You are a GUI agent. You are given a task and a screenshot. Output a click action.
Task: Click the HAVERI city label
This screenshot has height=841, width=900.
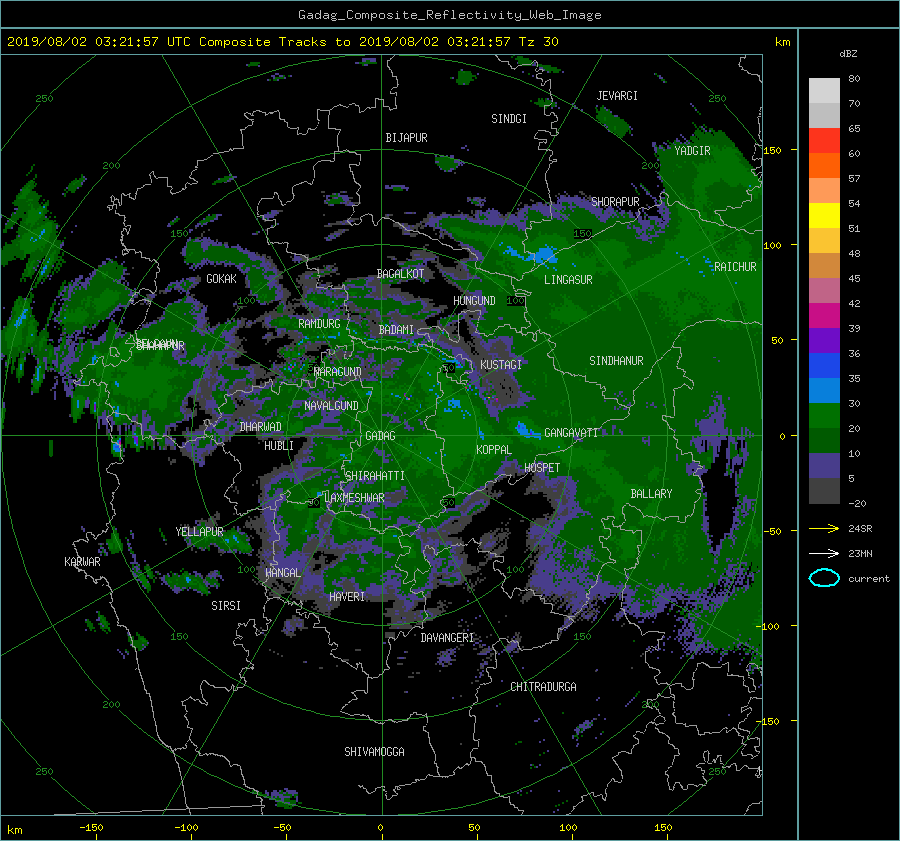(x=347, y=597)
